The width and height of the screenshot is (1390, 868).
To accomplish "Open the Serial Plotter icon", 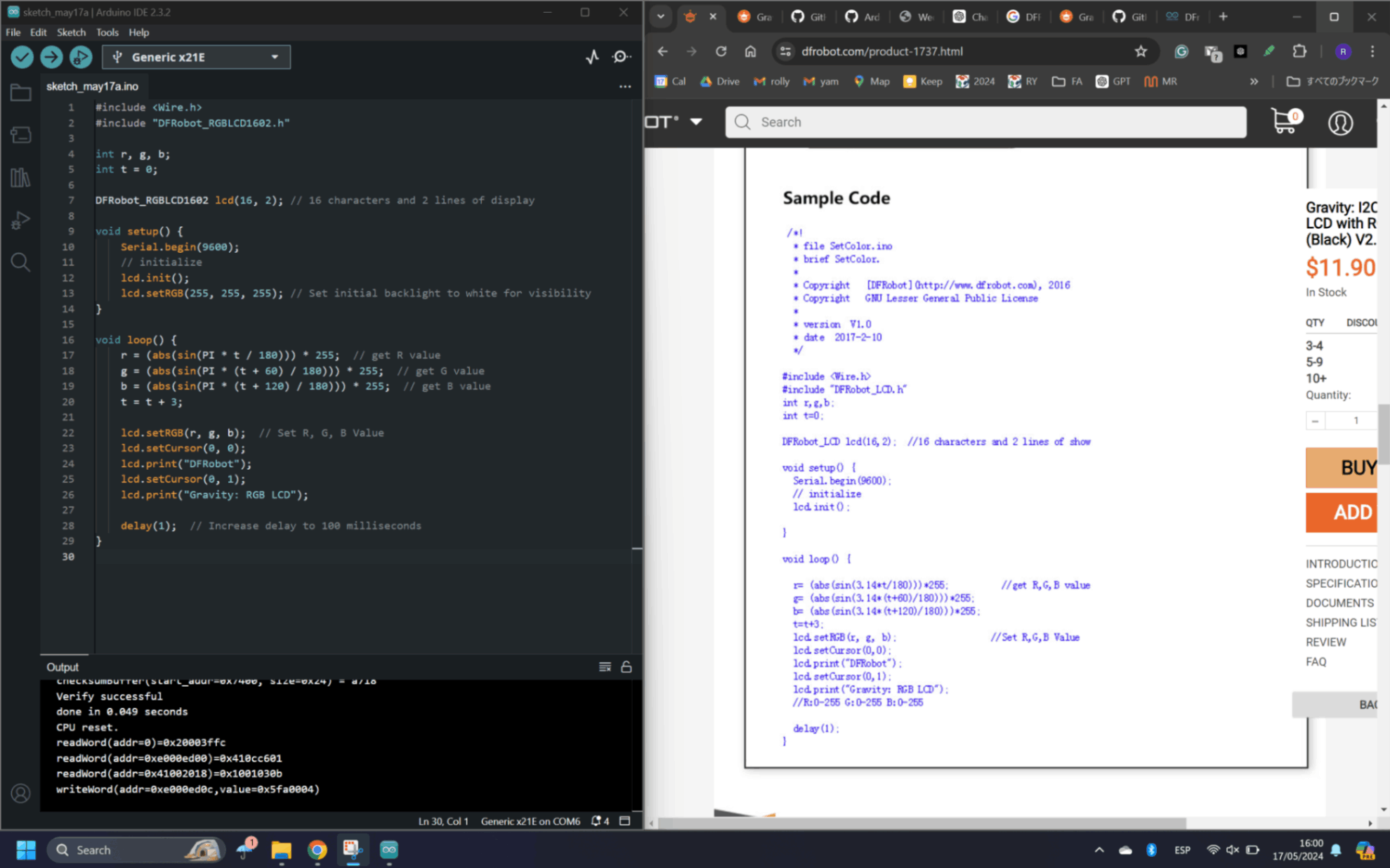I will pyautogui.click(x=592, y=57).
